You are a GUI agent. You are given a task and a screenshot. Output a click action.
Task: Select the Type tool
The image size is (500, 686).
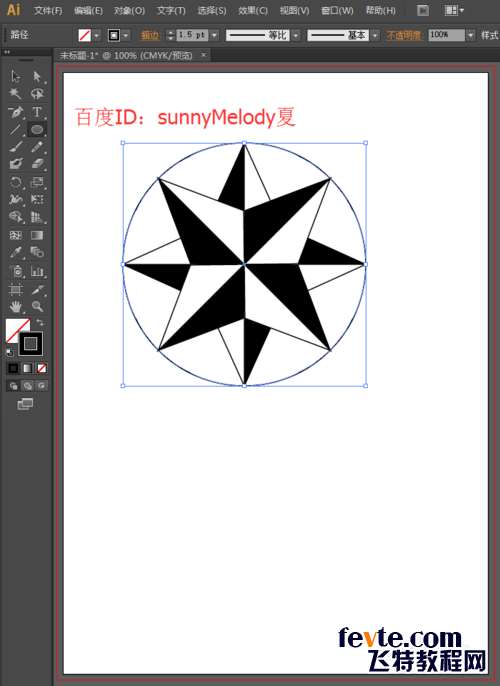37,112
